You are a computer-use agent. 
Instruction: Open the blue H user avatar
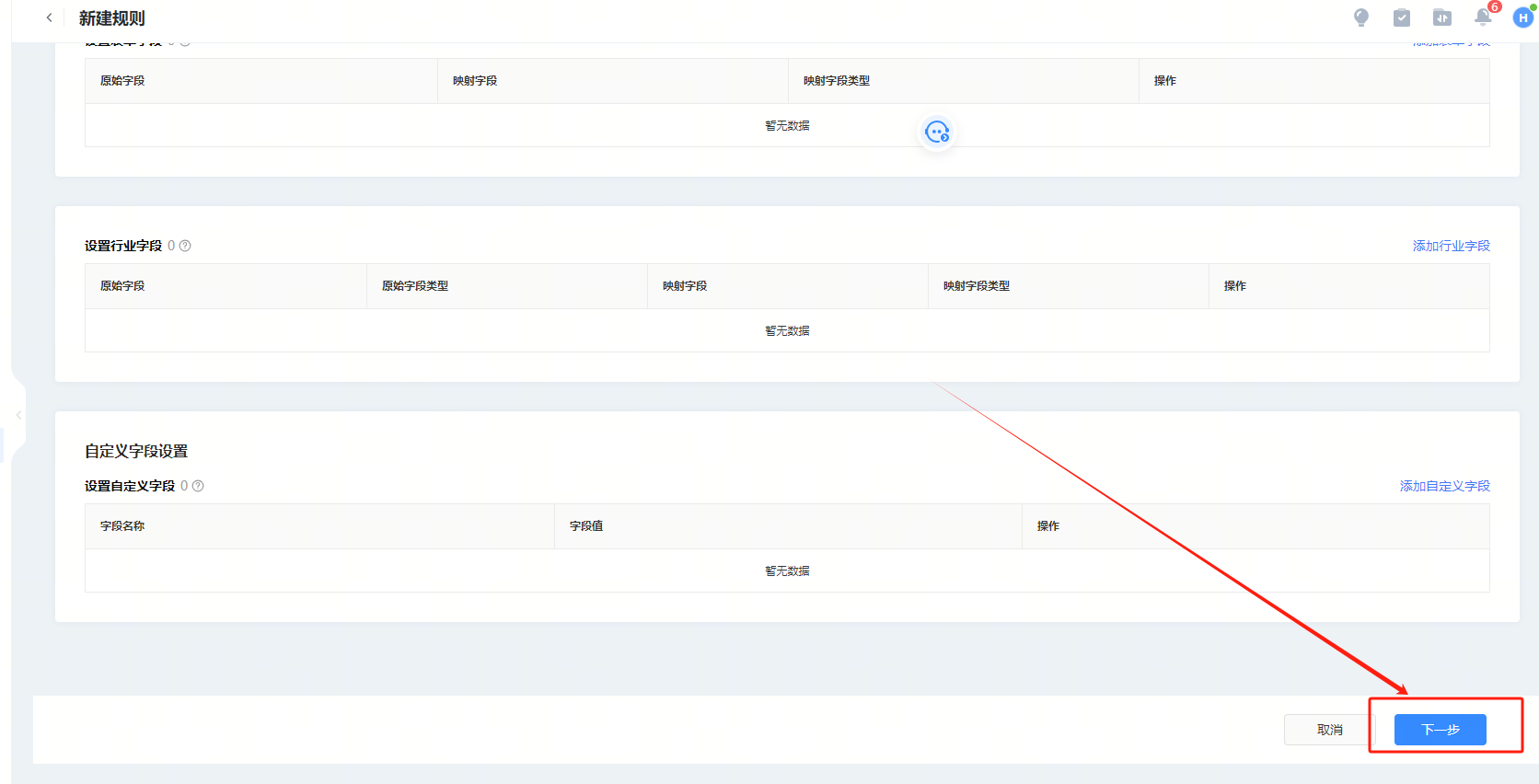1522,17
